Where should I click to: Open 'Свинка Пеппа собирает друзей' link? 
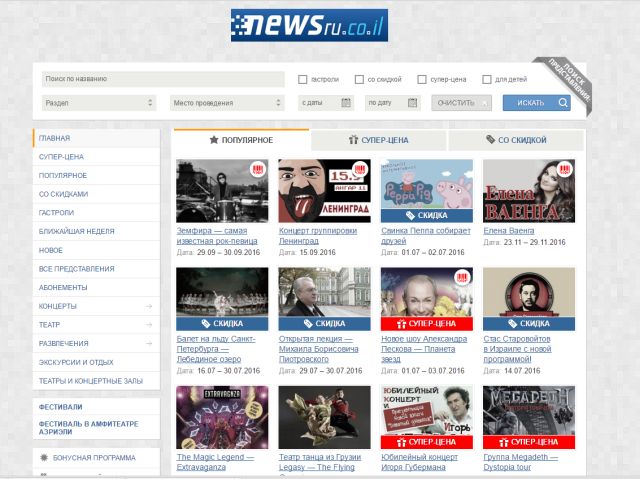[426, 236]
